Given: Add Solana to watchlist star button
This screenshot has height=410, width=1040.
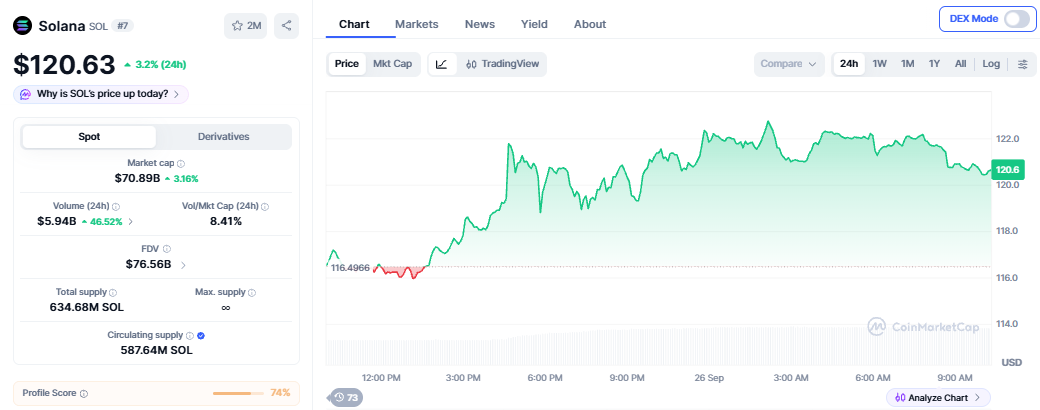Looking at the screenshot, I should click(x=245, y=26).
